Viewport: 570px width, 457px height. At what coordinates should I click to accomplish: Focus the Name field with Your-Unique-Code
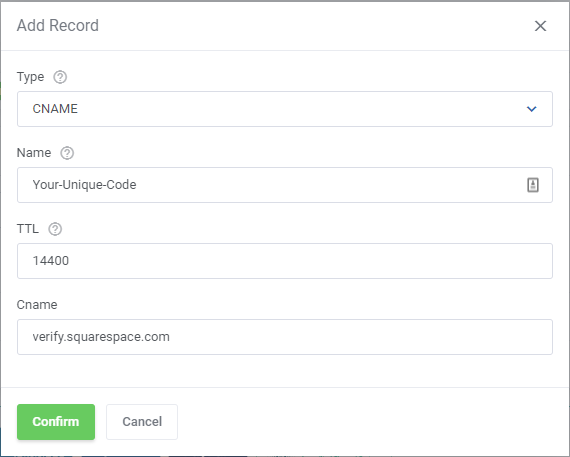(285, 185)
